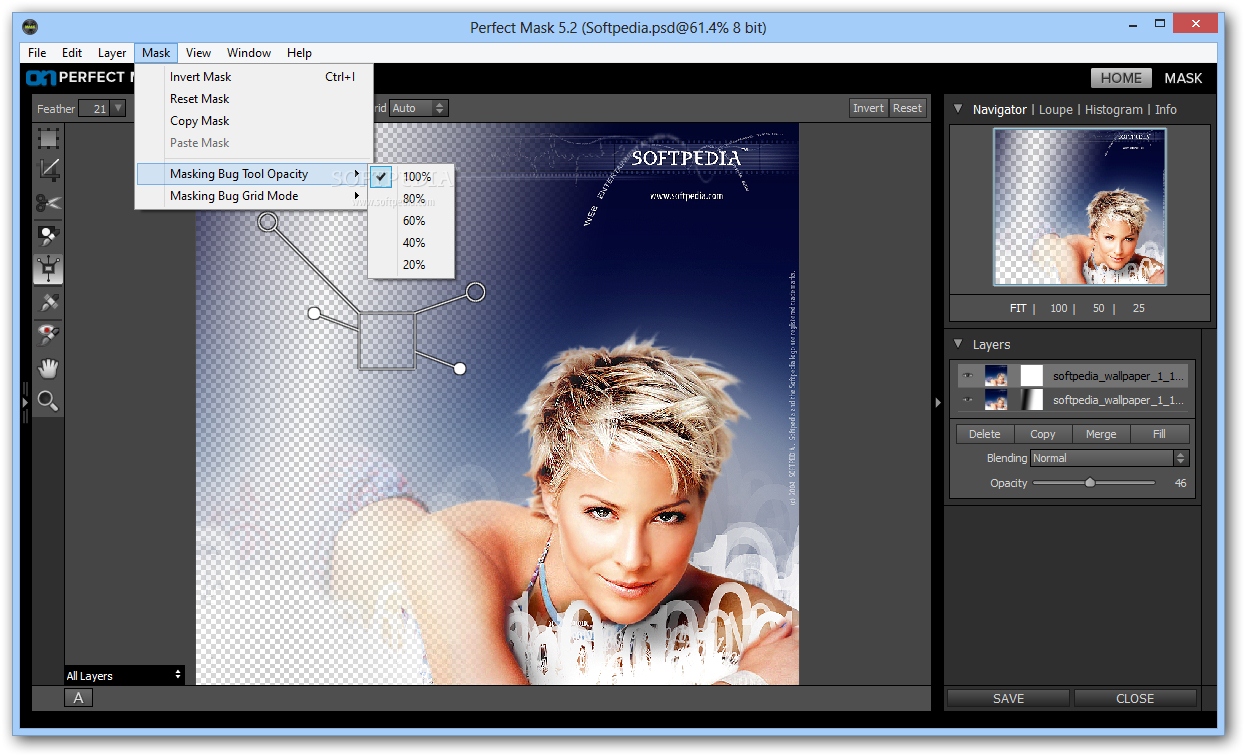Screen dimensions: 1245x756
Task: Choose Reset Mask menu entry
Action: point(252,99)
